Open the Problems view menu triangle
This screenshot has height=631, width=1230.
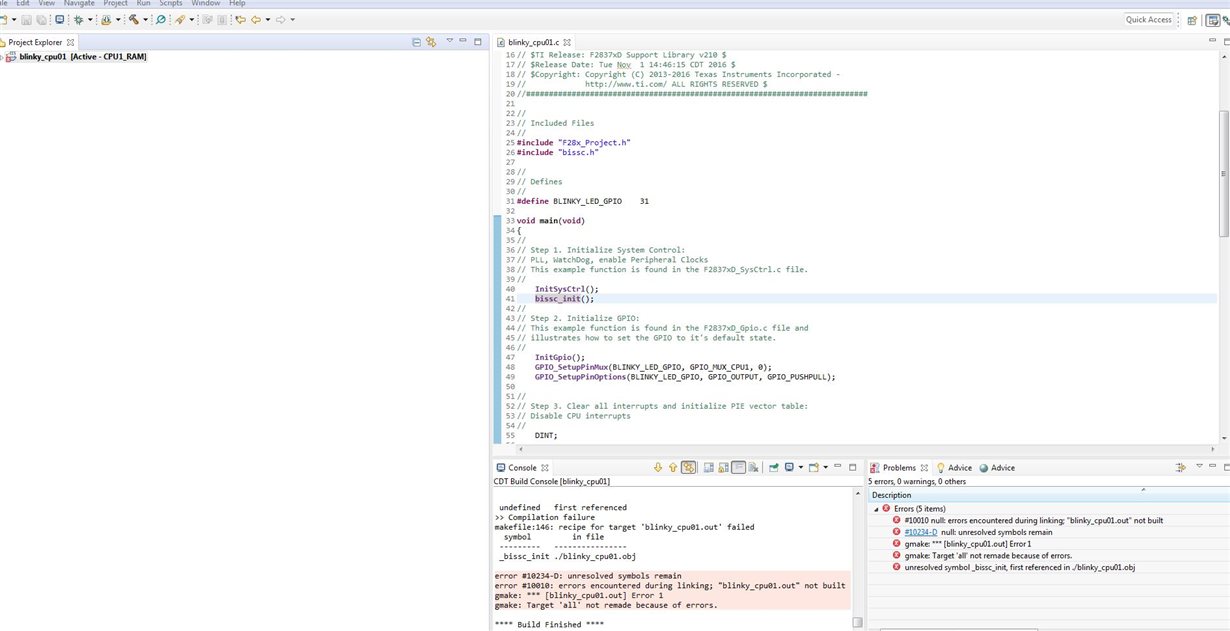1201,467
